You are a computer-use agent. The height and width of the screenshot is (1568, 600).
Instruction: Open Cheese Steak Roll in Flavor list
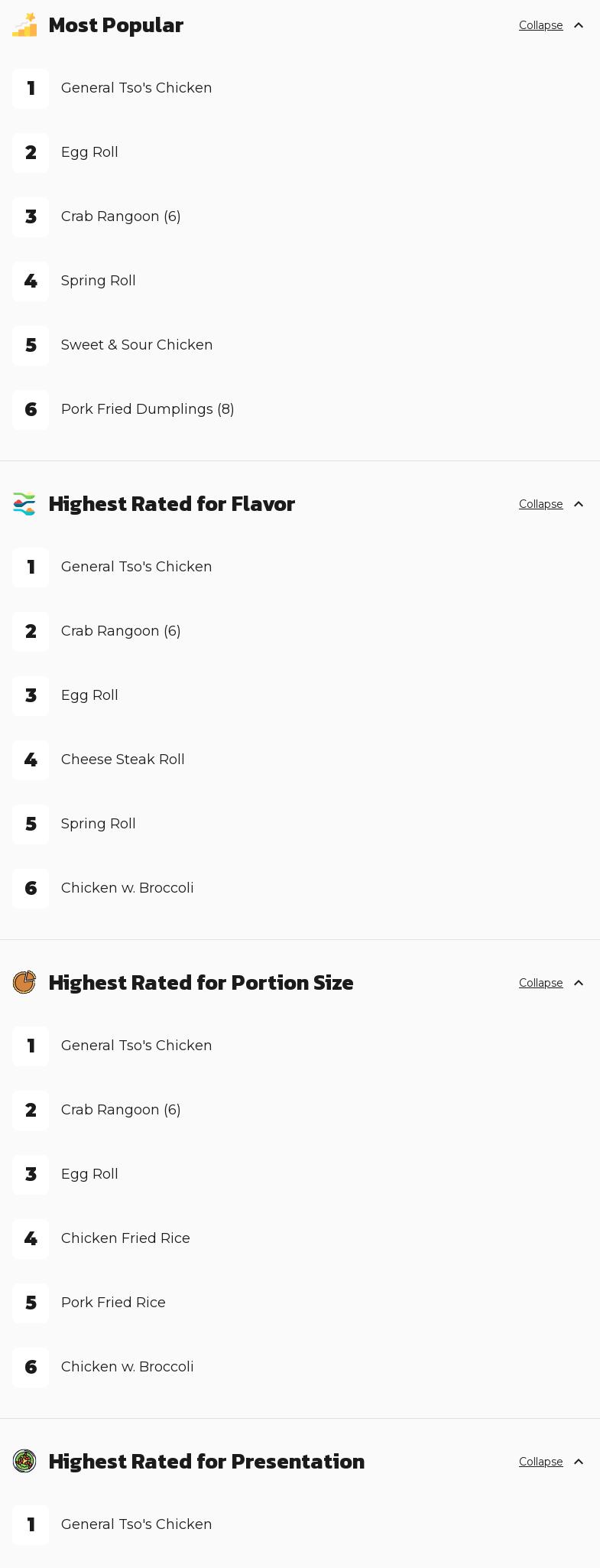click(123, 760)
